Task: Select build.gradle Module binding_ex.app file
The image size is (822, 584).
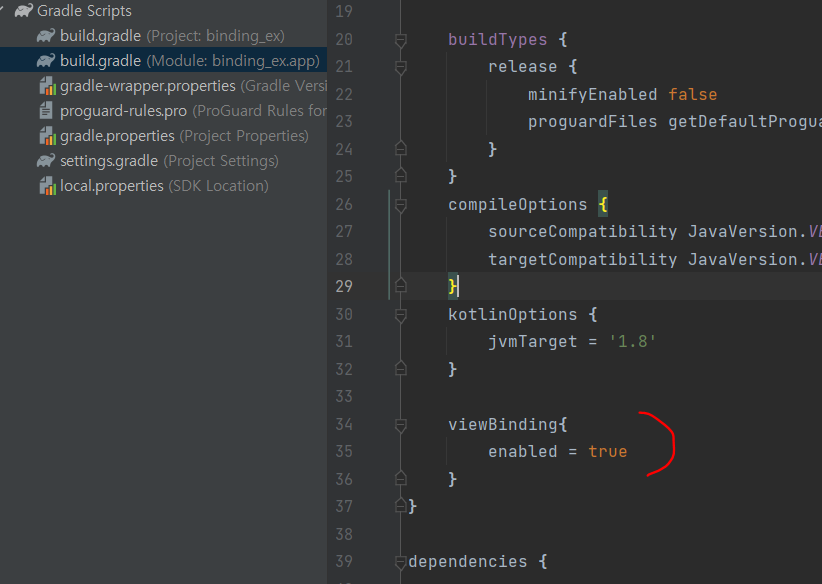Action: coord(164,61)
